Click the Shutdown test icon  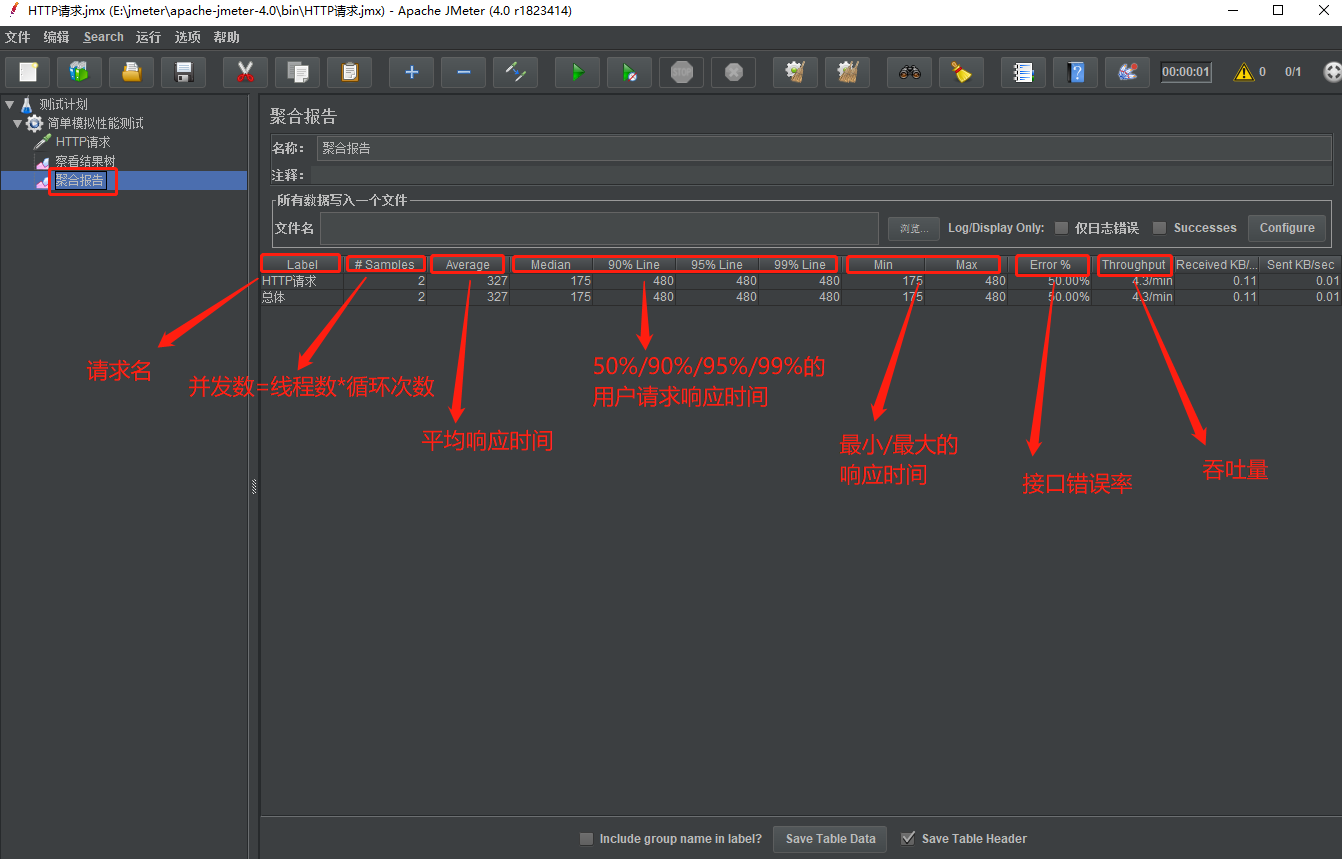pos(733,72)
